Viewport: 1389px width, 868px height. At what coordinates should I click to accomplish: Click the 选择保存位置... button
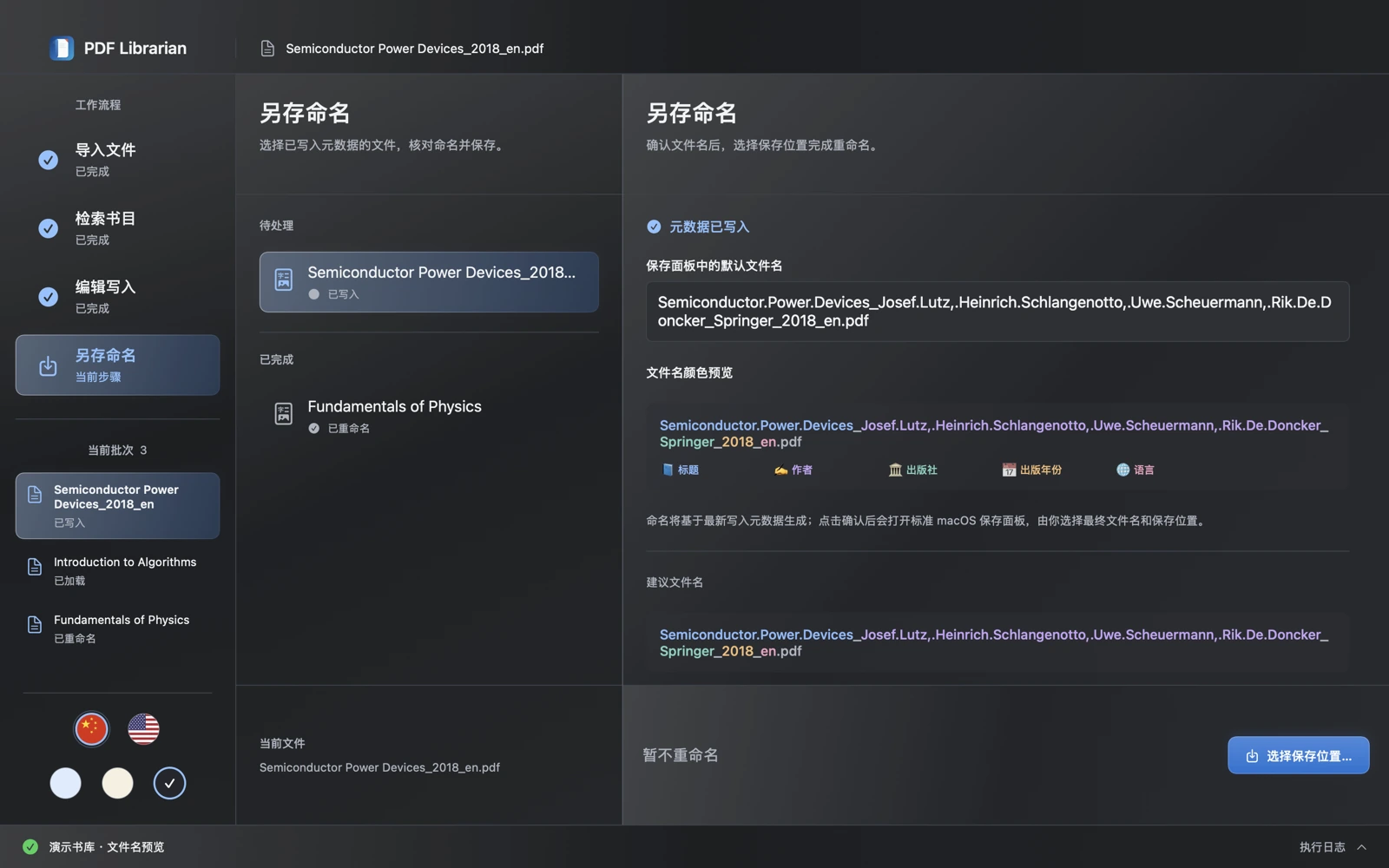tap(1298, 755)
